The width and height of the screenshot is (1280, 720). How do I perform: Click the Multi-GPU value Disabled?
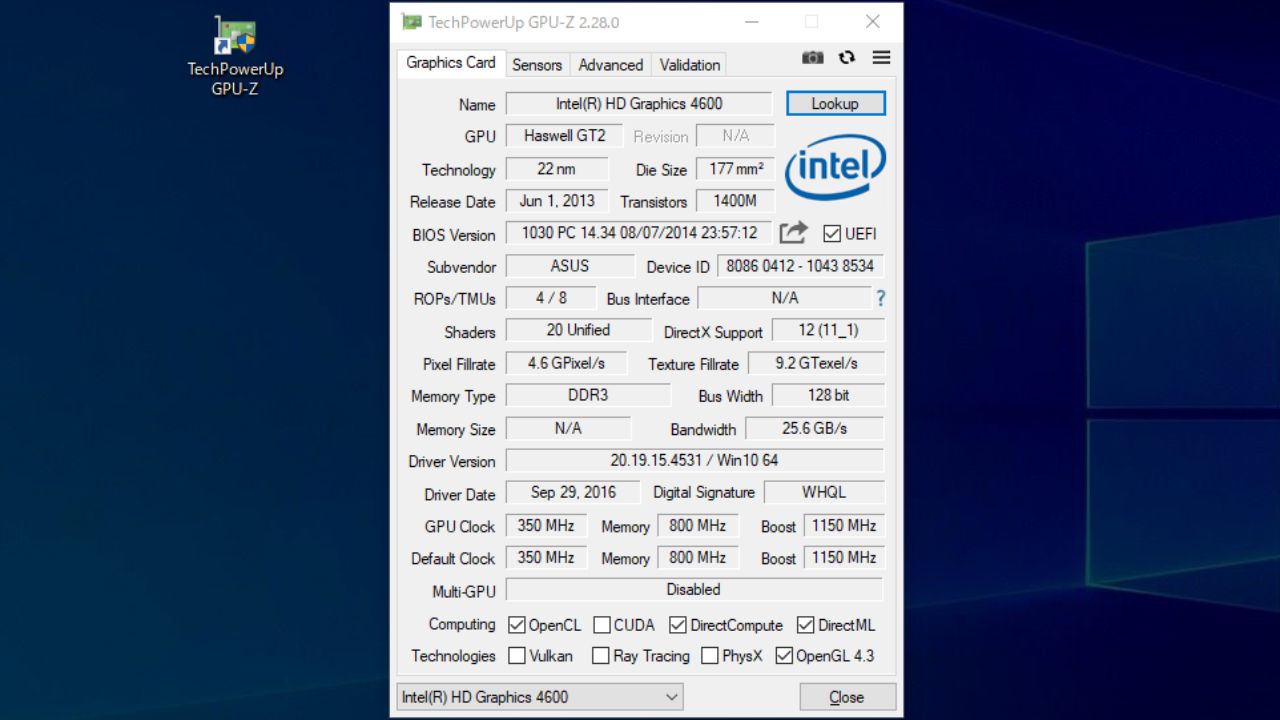click(x=694, y=589)
